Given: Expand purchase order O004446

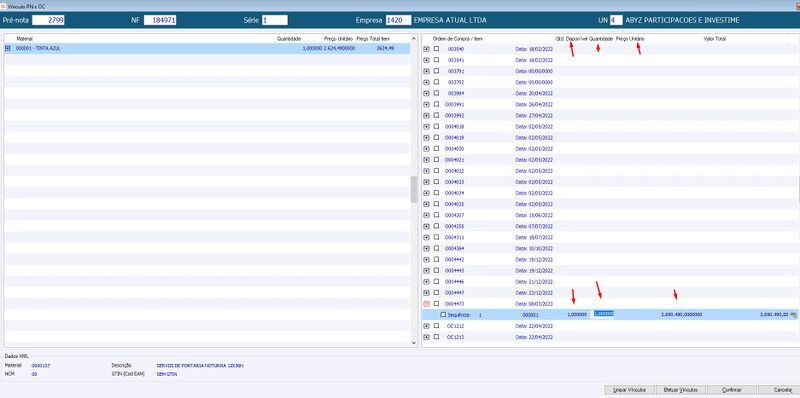Looking at the screenshot, I should [x=427, y=282].
